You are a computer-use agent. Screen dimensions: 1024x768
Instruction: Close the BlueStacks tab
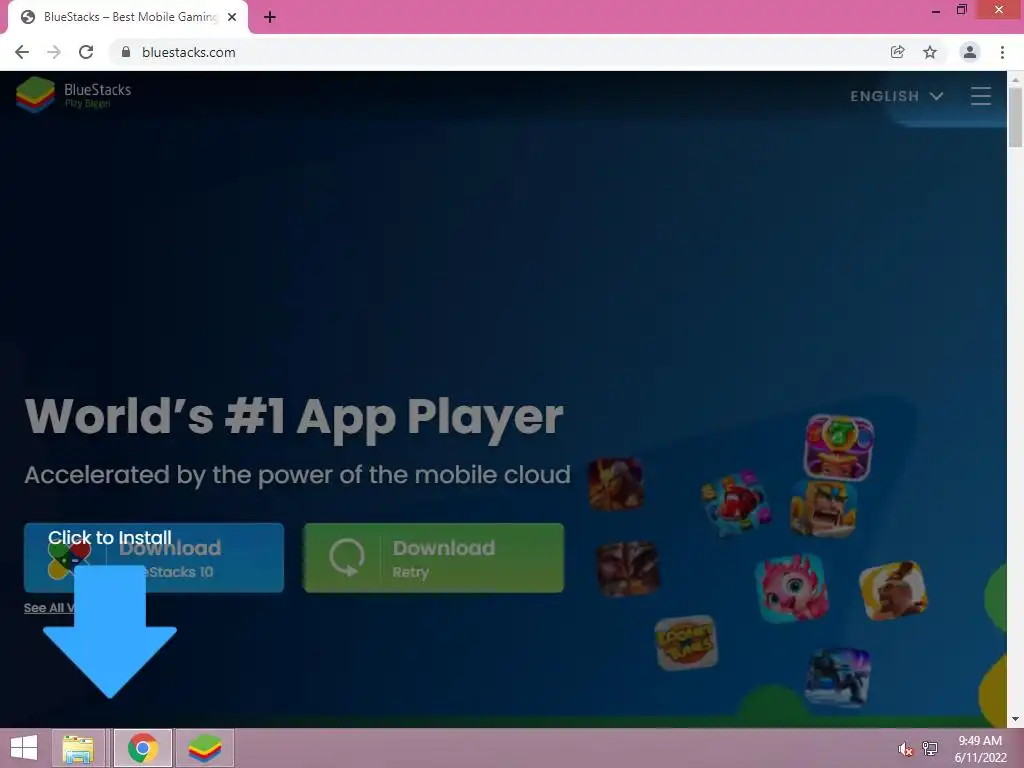point(232,17)
